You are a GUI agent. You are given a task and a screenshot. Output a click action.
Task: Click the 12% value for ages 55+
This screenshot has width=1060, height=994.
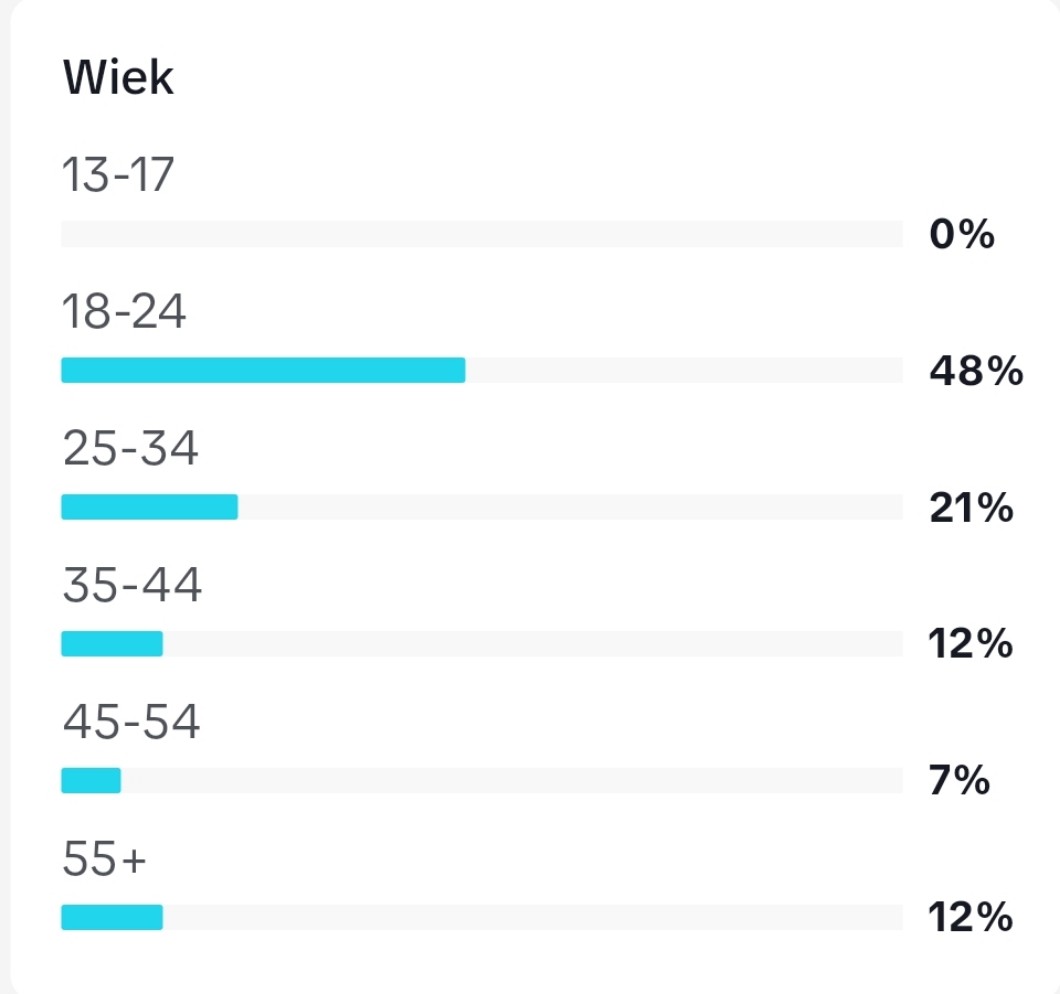tap(970, 918)
